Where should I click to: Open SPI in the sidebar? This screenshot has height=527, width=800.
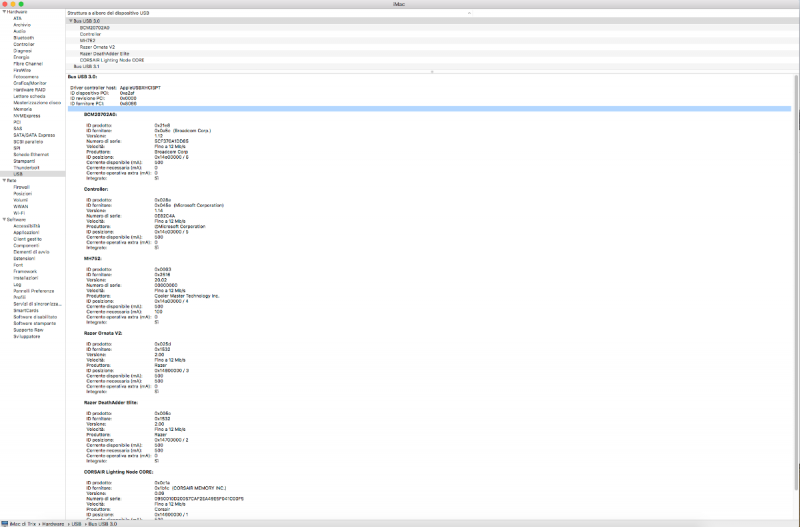pyautogui.click(x=16, y=148)
